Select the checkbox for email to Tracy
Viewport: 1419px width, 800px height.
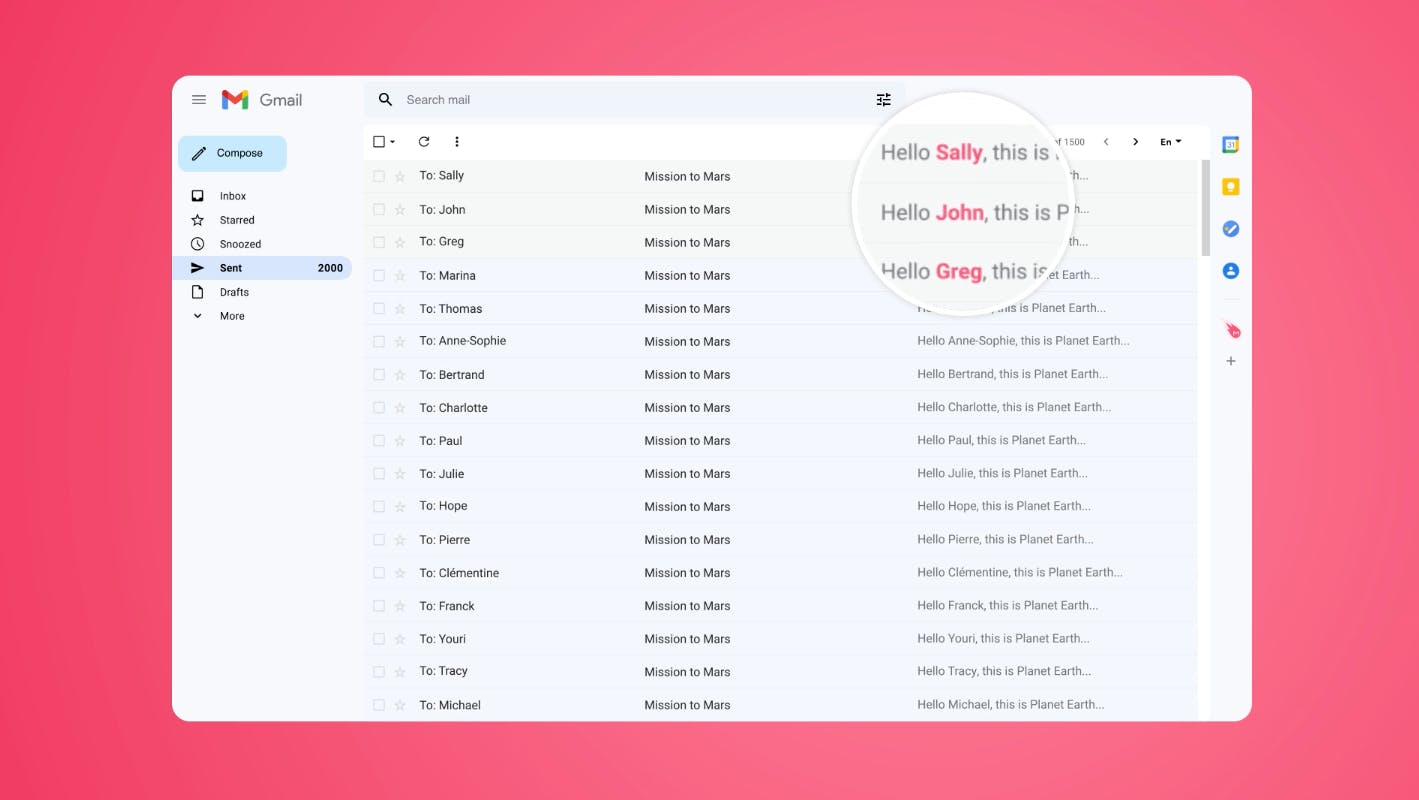pyautogui.click(x=379, y=671)
